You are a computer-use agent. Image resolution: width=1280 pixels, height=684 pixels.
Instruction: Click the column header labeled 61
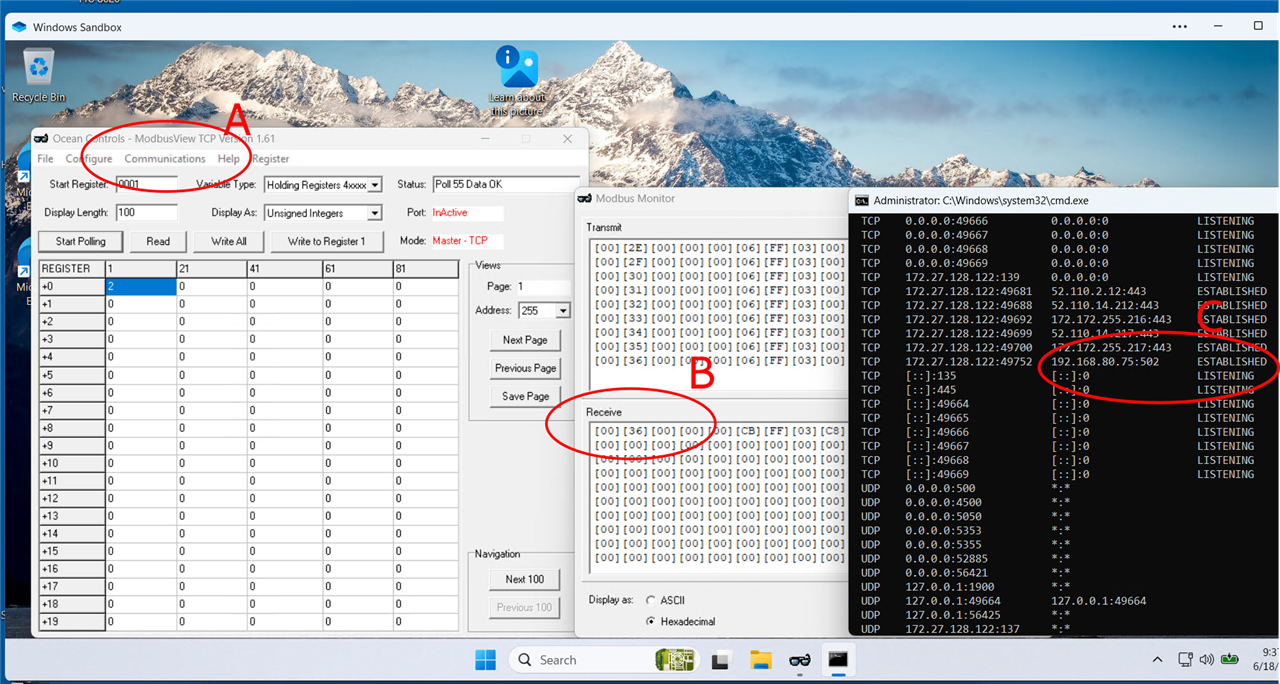[357, 269]
